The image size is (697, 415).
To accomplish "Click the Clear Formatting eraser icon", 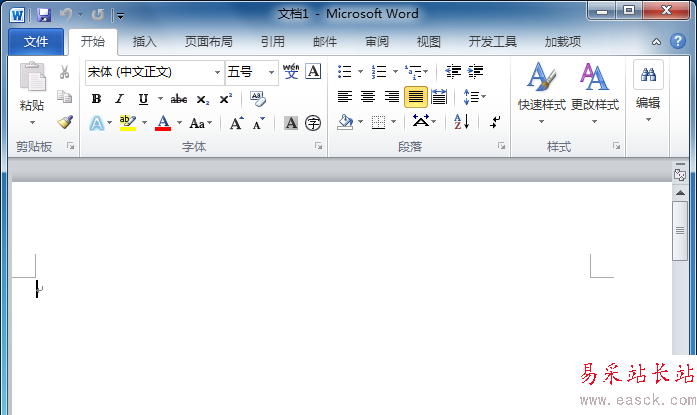I will (257, 98).
